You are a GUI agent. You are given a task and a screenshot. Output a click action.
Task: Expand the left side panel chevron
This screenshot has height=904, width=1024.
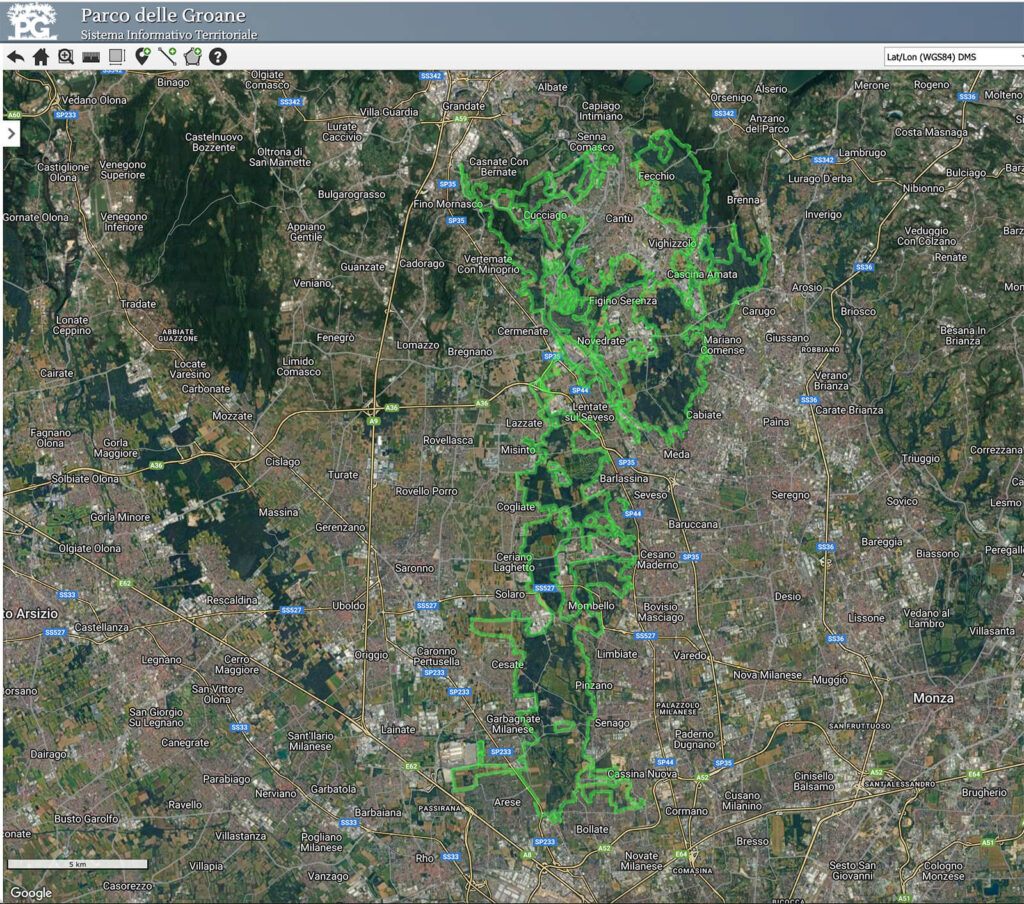(x=13, y=134)
